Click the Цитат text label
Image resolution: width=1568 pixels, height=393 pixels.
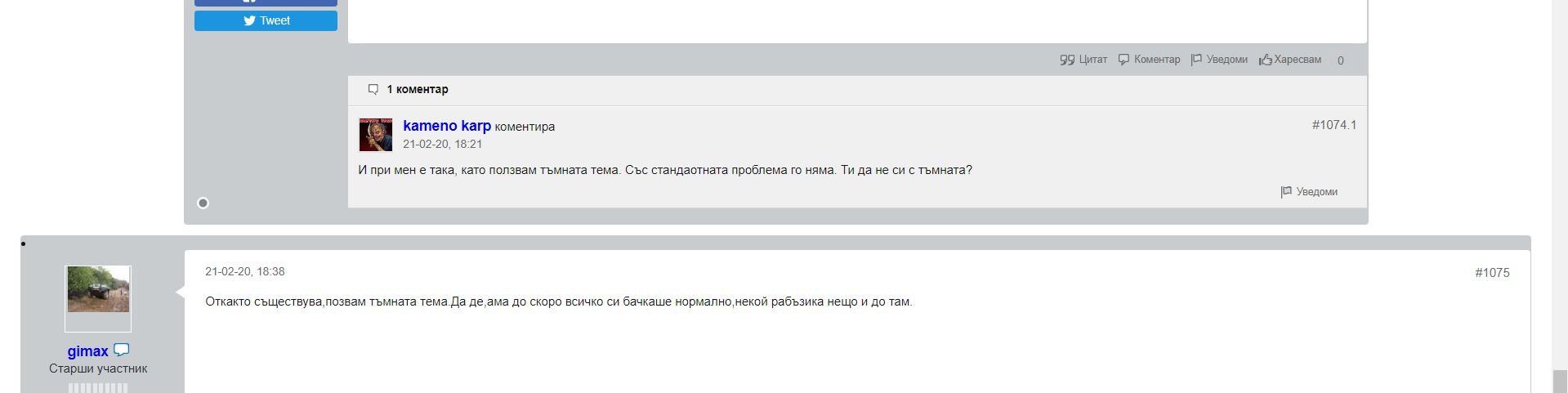pos(1092,60)
